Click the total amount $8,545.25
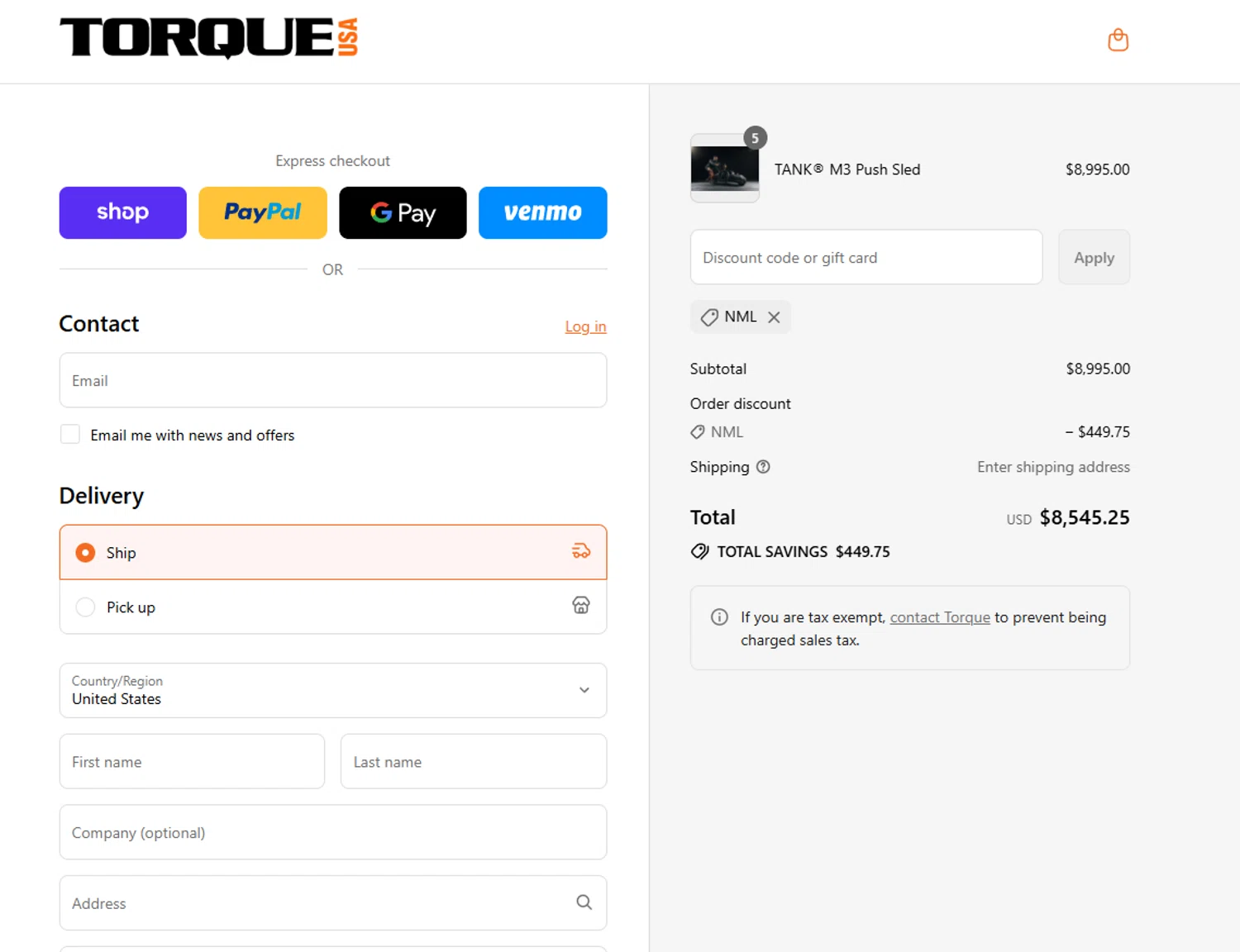The image size is (1240, 952). pyautogui.click(x=1085, y=517)
